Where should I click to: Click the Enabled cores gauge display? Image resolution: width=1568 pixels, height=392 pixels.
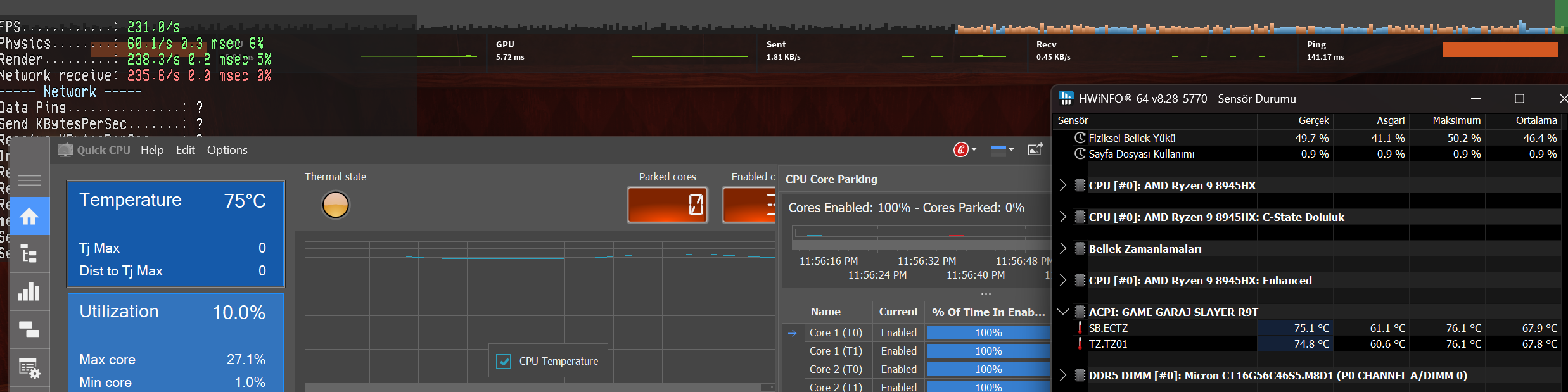click(x=749, y=205)
